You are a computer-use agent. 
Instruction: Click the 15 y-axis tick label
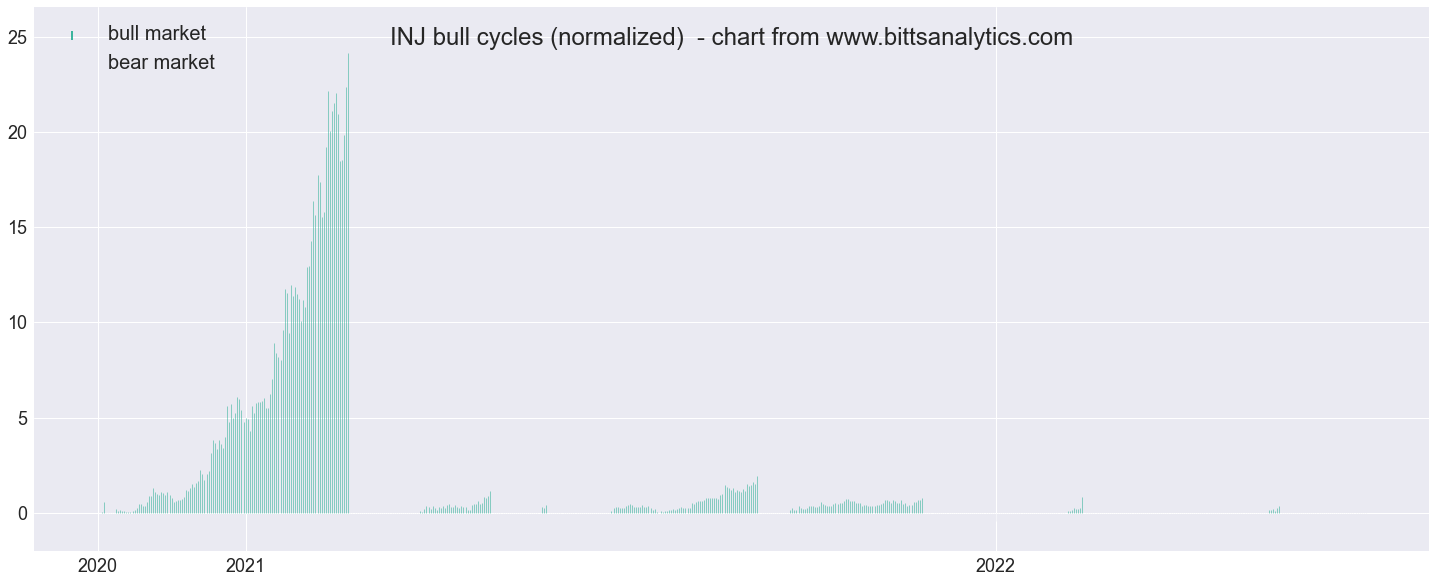(17, 227)
